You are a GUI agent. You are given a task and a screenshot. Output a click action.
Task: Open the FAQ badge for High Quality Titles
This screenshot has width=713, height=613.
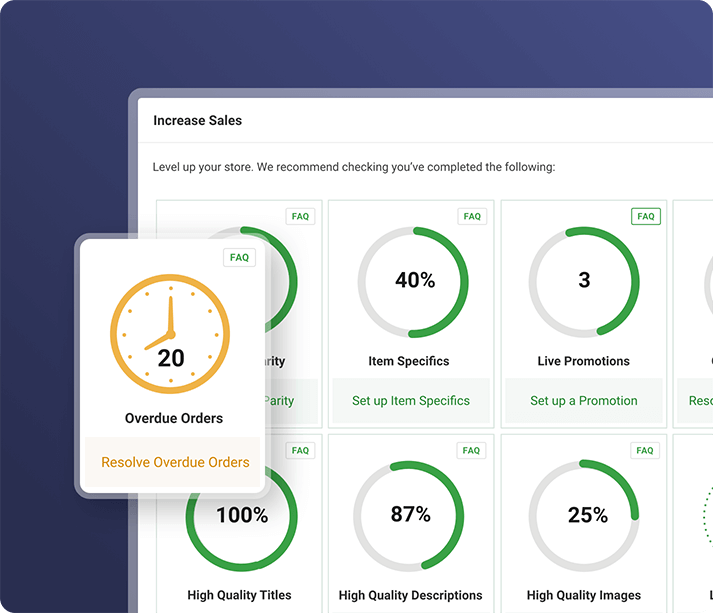(299, 451)
